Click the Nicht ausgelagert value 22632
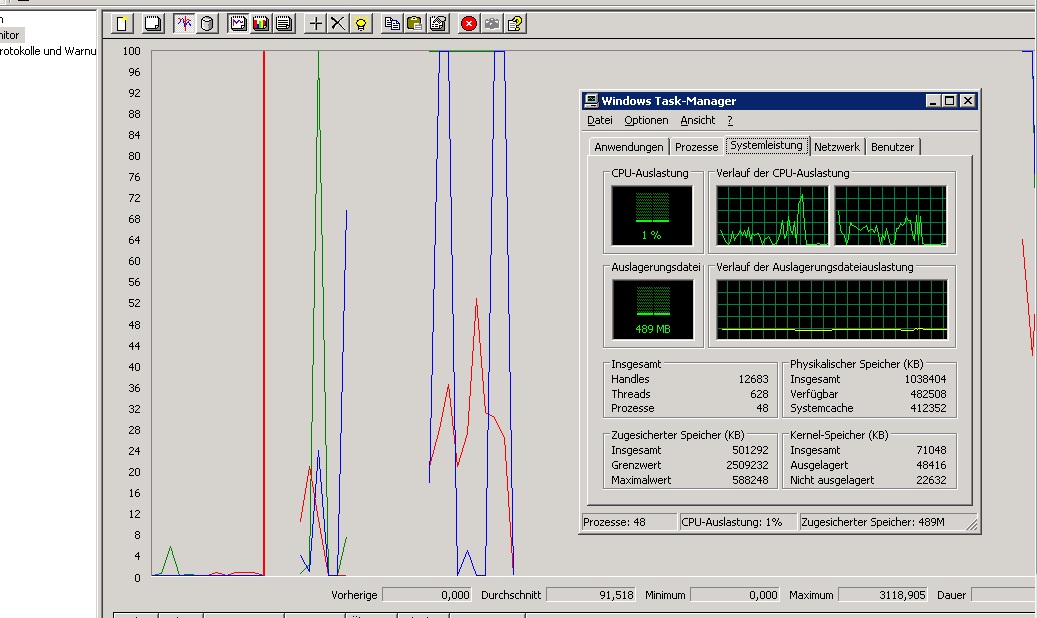 click(x=931, y=480)
